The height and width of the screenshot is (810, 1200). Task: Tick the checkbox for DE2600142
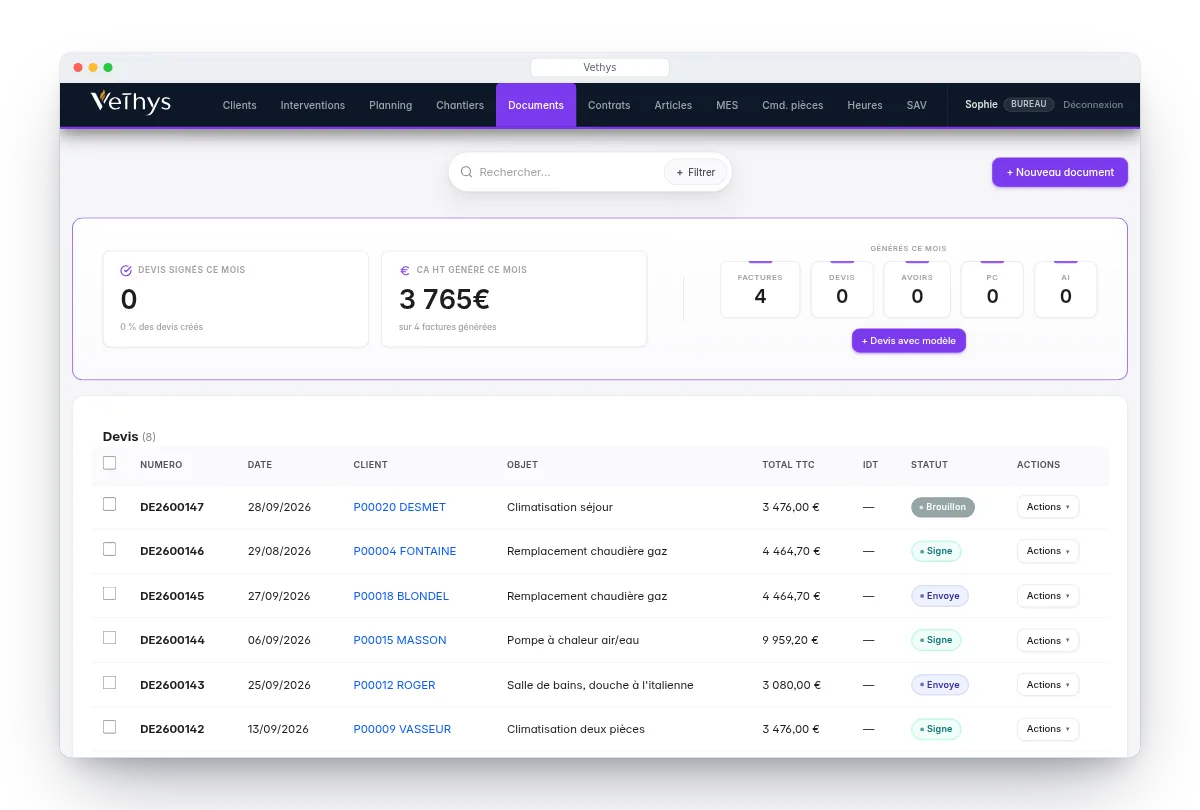pos(110,727)
